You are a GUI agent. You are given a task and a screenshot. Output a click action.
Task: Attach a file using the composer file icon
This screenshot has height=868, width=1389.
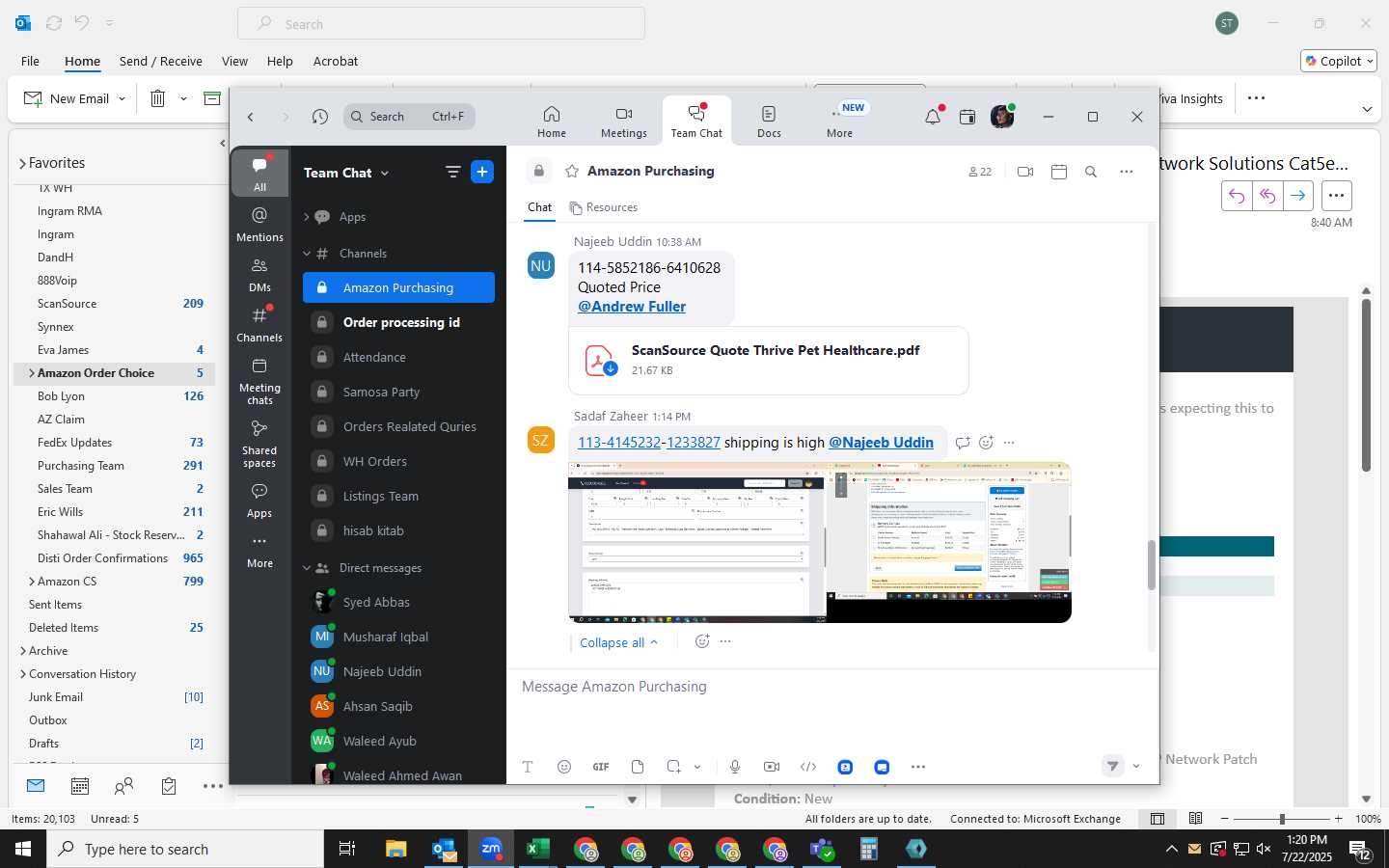pyautogui.click(x=638, y=767)
